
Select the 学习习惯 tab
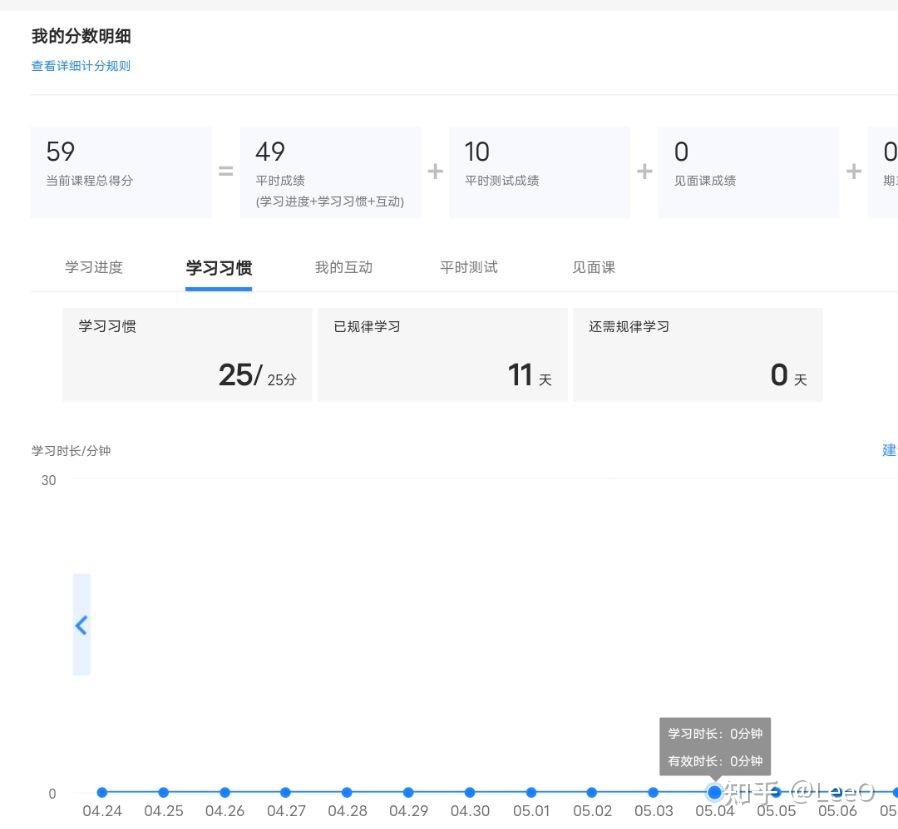[219, 268]
